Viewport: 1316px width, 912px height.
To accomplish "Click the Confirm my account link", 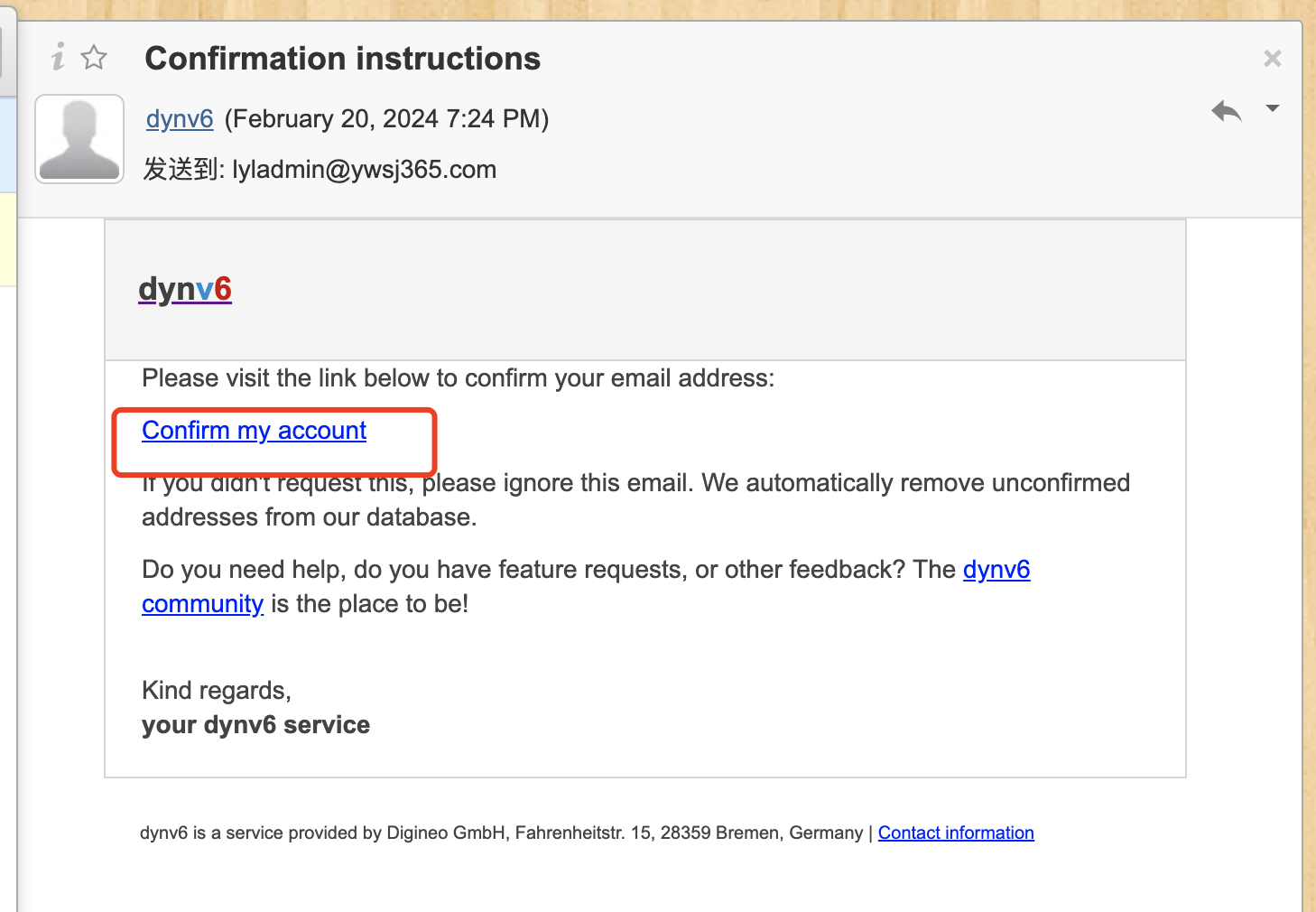I will click(254, 431).
